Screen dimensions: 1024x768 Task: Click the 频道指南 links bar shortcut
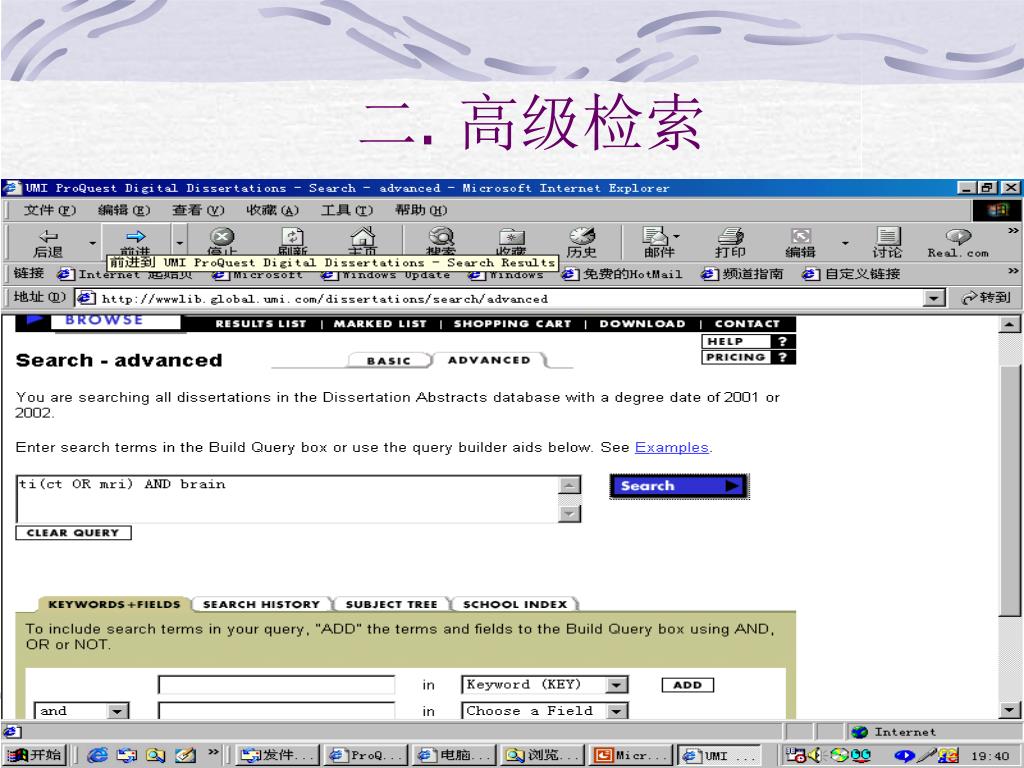click(743, 274)
